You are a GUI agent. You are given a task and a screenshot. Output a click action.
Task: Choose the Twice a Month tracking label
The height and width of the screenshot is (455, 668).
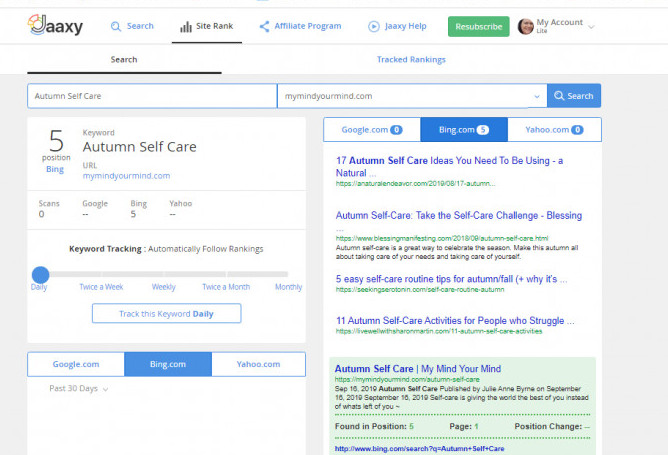click(x=226, y=287)
